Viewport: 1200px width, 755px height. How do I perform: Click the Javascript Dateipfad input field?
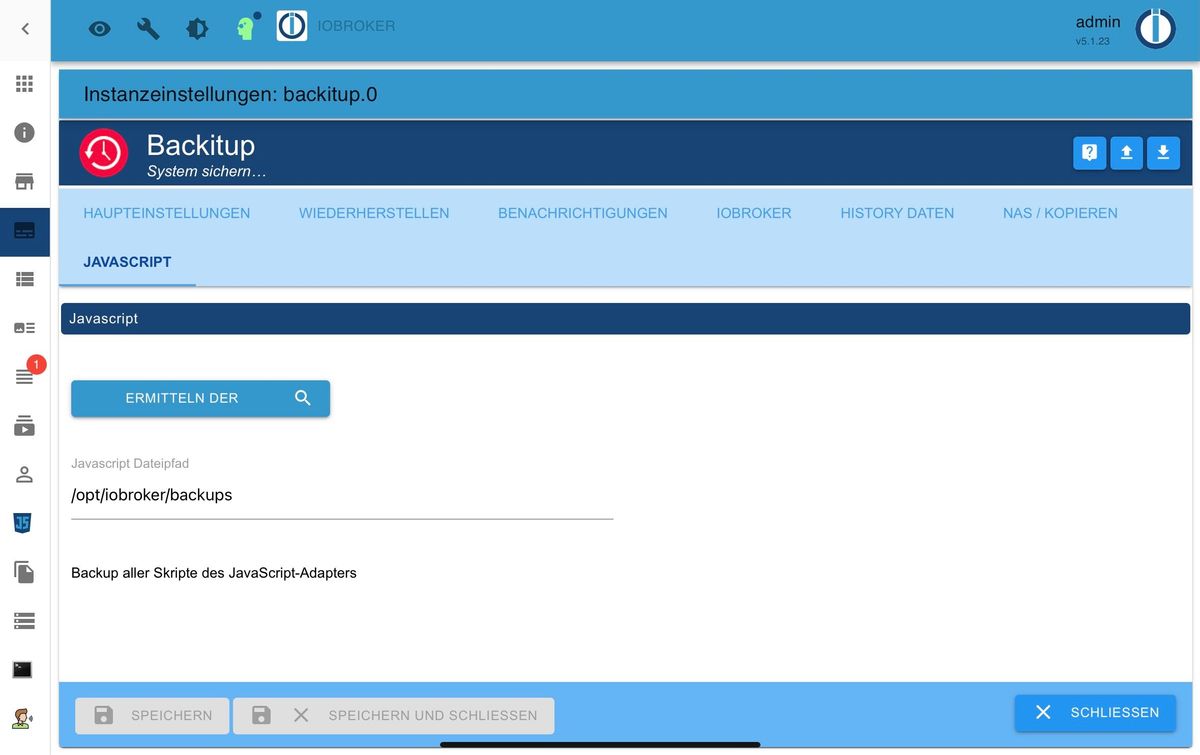point(342,495)
